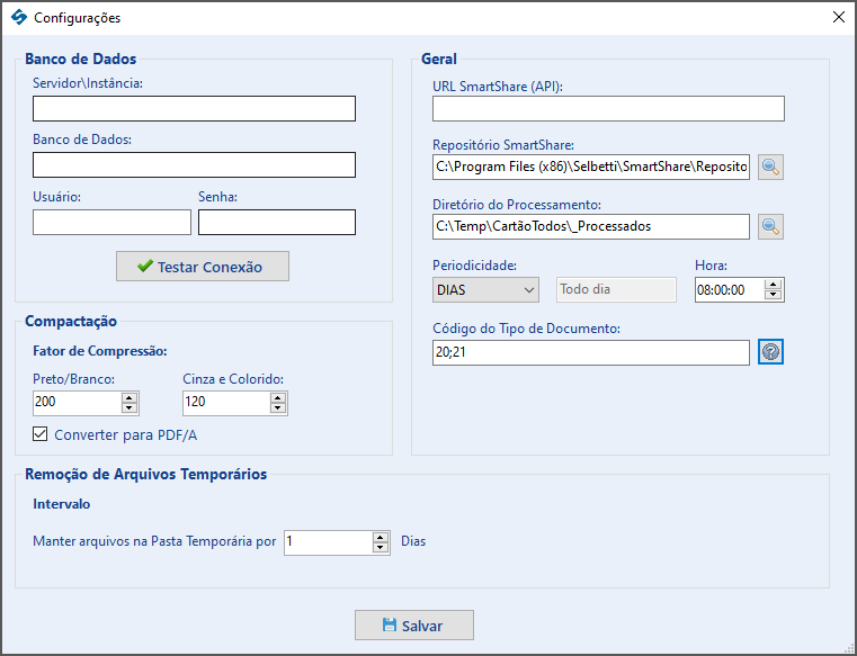
Task: Close the Configurações window
Action: (838, 17)
